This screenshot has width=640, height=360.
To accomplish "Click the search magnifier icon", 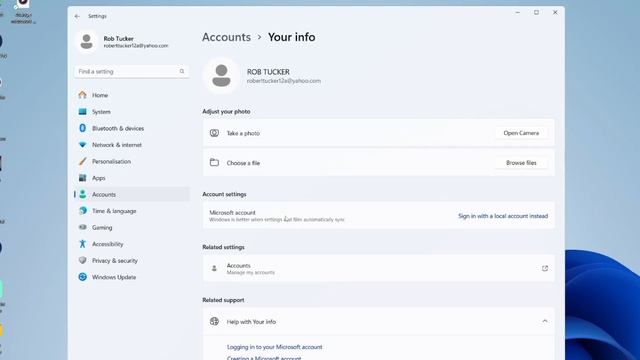I will (182, 71).
